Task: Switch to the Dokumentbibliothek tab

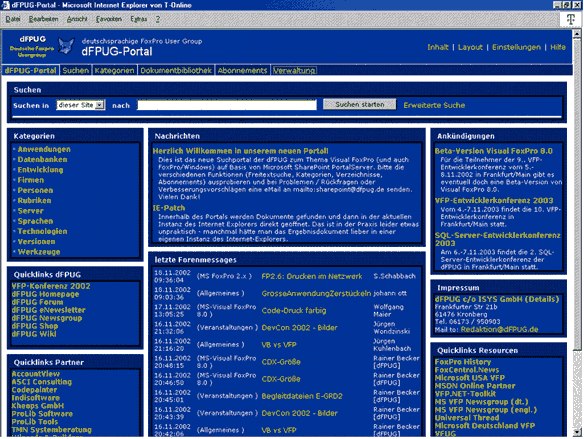Action: click(176, 70)
